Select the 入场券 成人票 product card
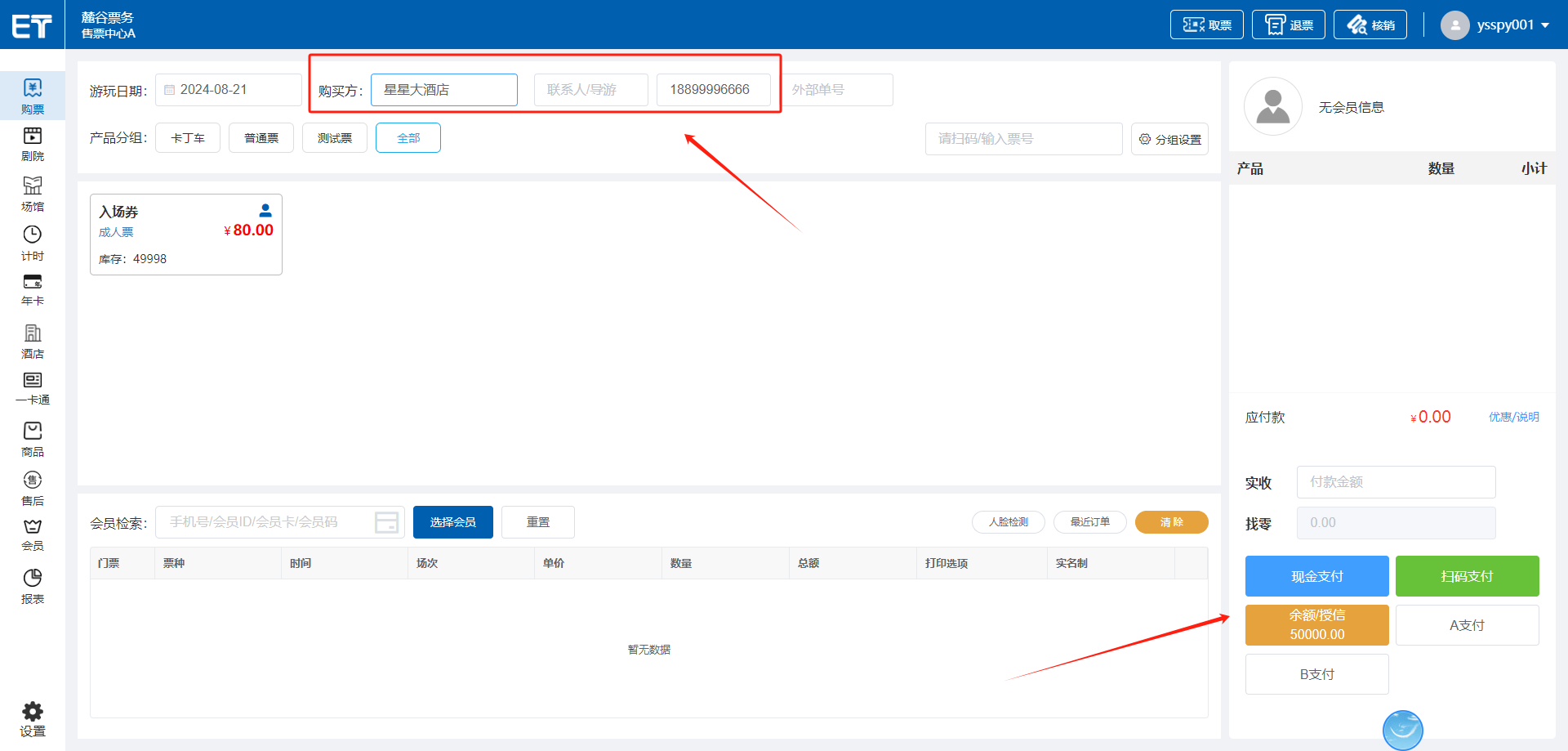Screen dimensions: 1568x751 [186, 235]
